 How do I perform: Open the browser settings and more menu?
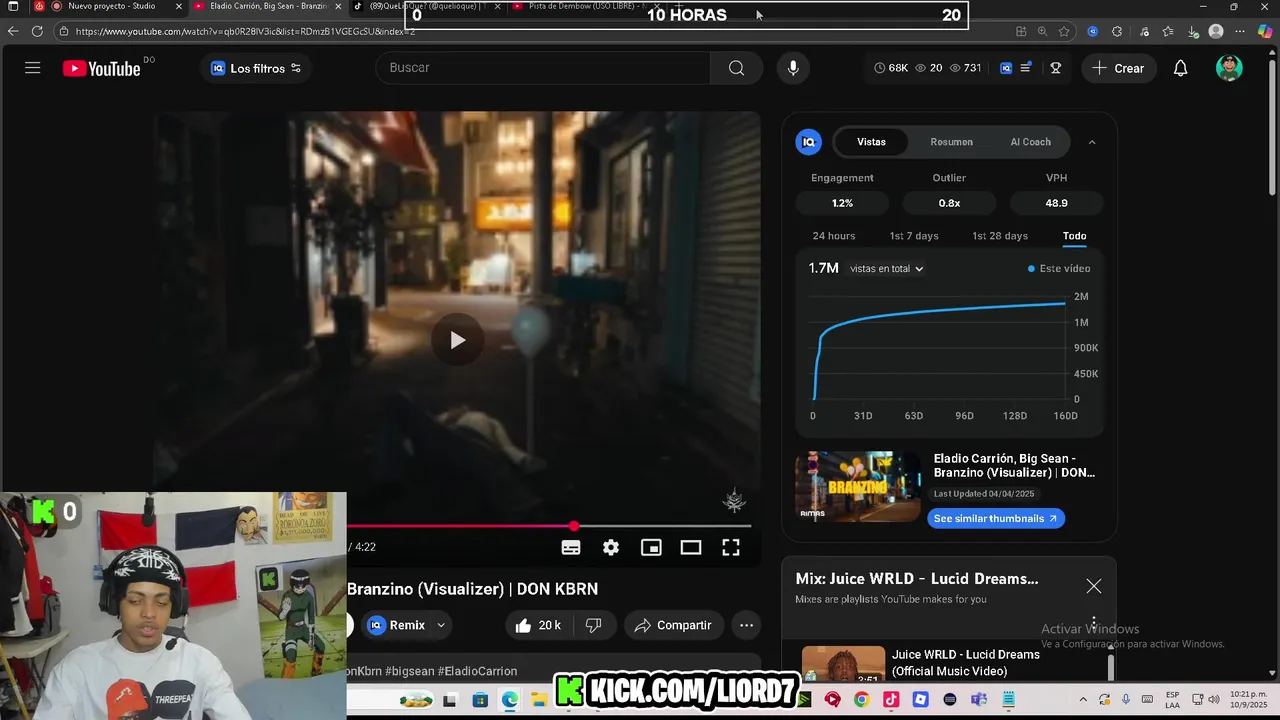click(x=1241, y=31)
